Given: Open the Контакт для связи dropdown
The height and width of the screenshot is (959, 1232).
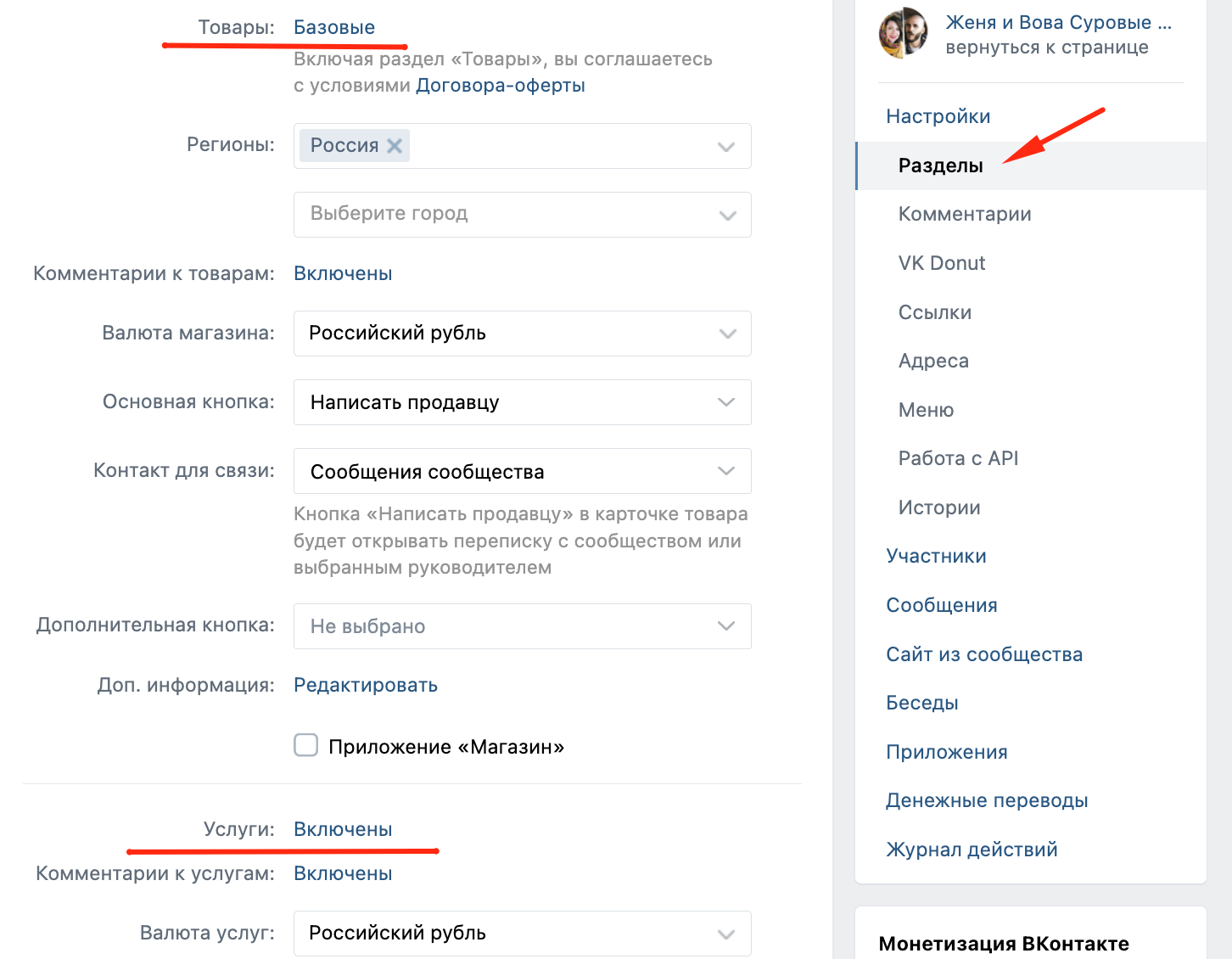Looking at the screenshot, I should (523, 471).
